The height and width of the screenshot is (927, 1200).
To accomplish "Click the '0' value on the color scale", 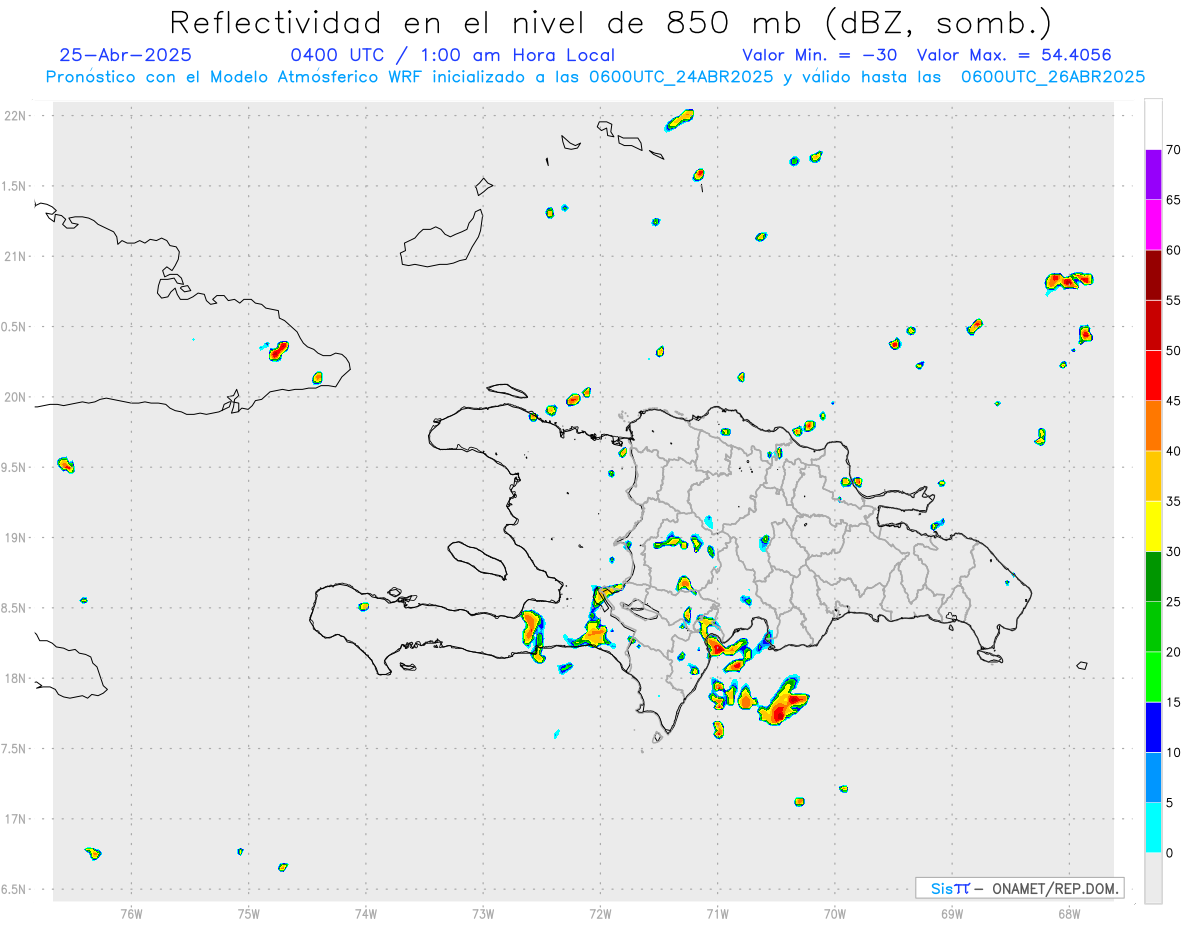I will 1169,853.
